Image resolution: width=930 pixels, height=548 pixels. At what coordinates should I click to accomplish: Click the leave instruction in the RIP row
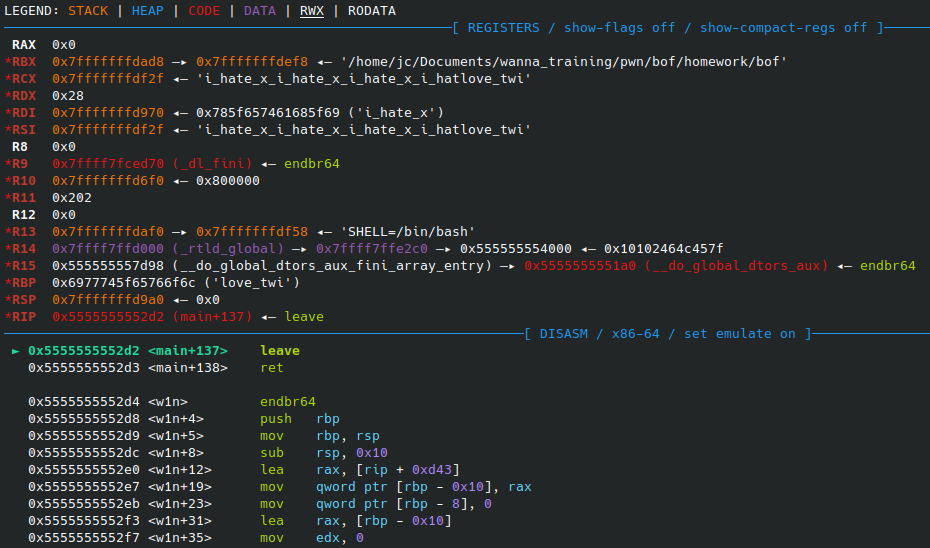coord(304,317)
